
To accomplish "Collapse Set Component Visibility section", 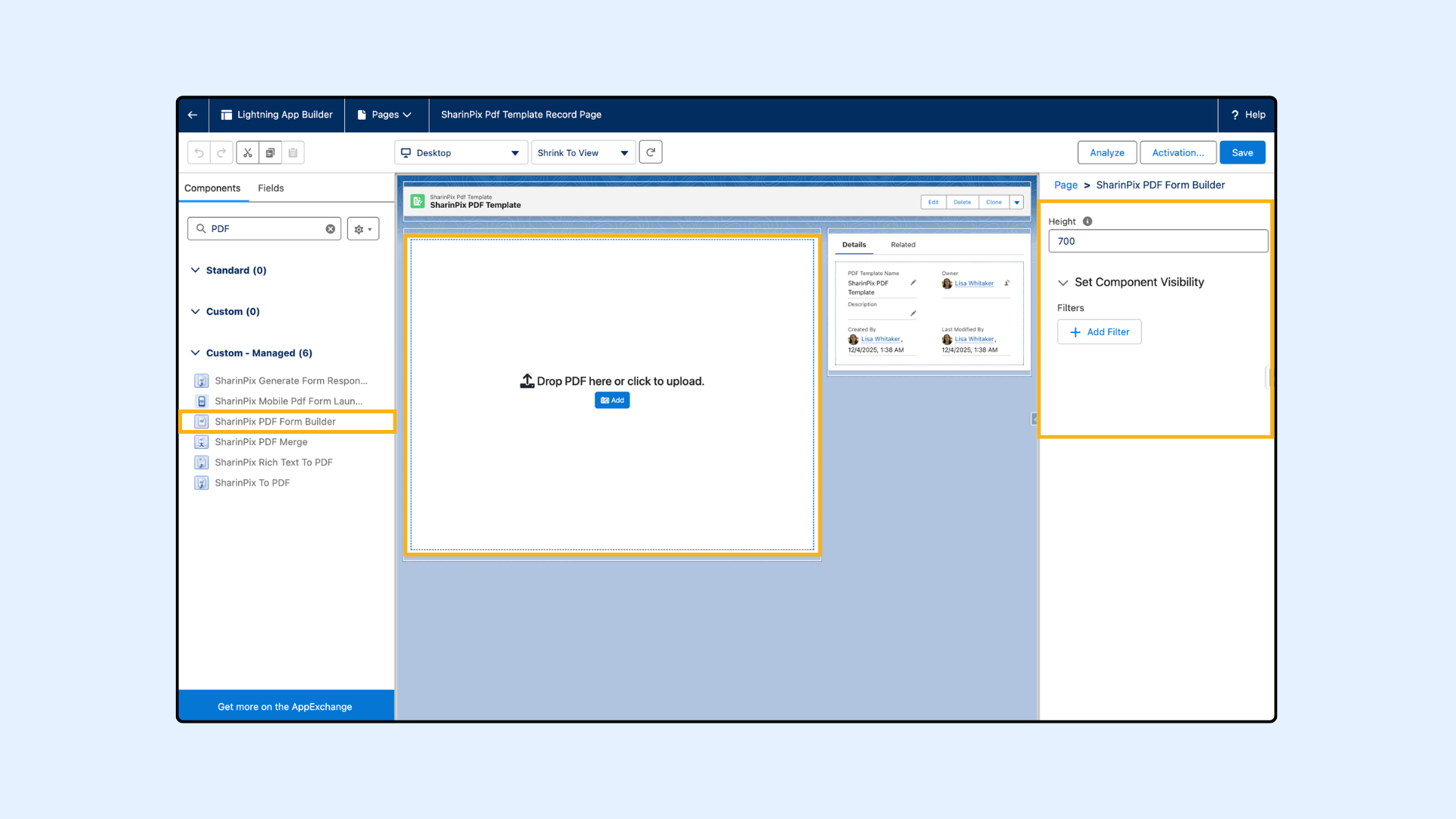I will (x=1063, y=282).
